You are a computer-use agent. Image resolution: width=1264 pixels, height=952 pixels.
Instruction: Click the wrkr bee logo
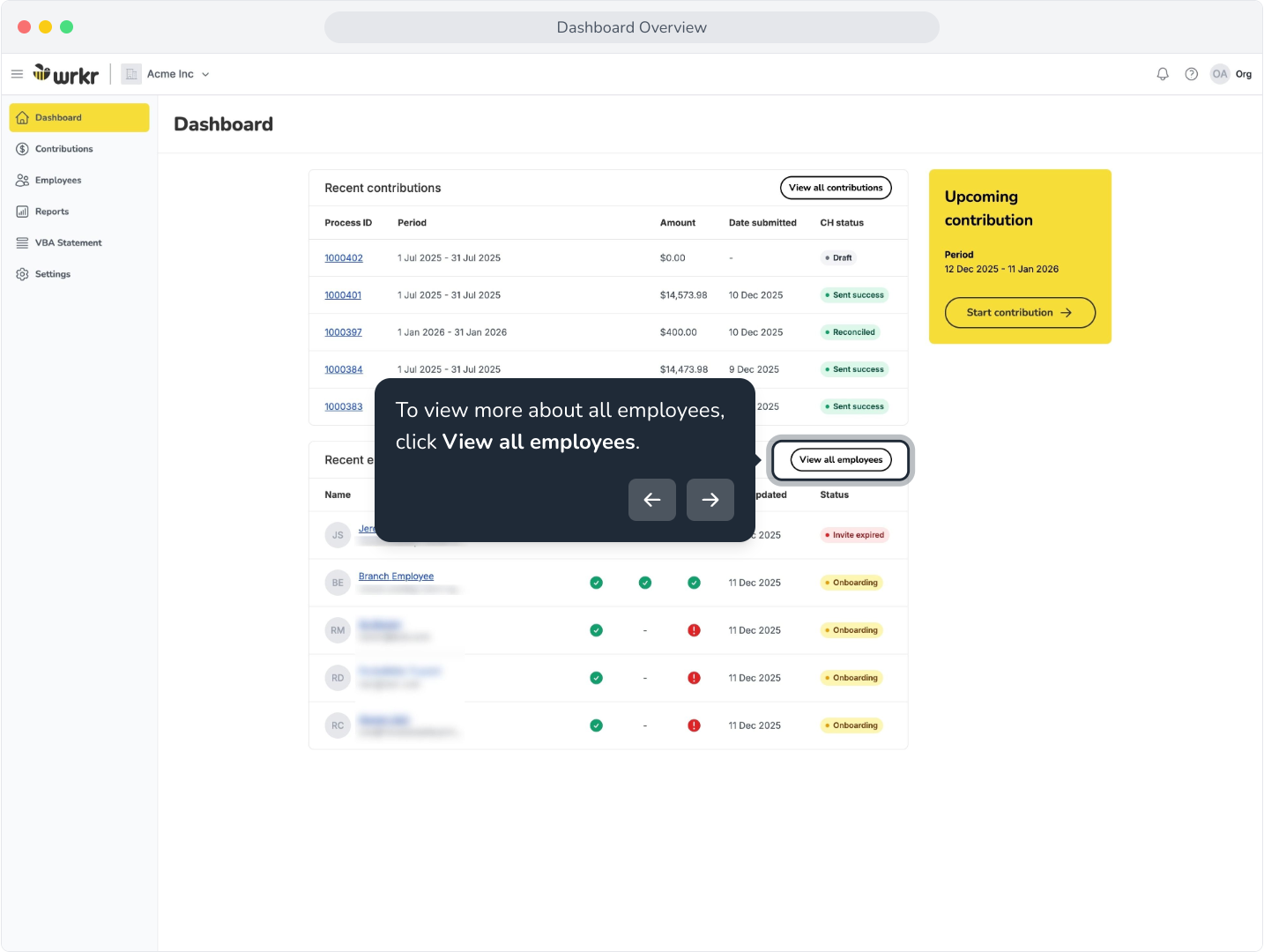point(66,74)
